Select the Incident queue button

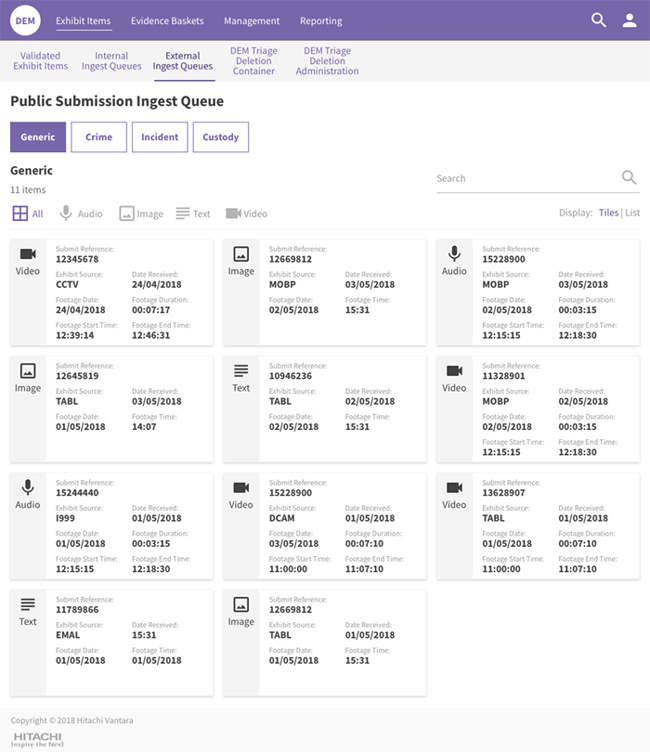click(160, 137)
